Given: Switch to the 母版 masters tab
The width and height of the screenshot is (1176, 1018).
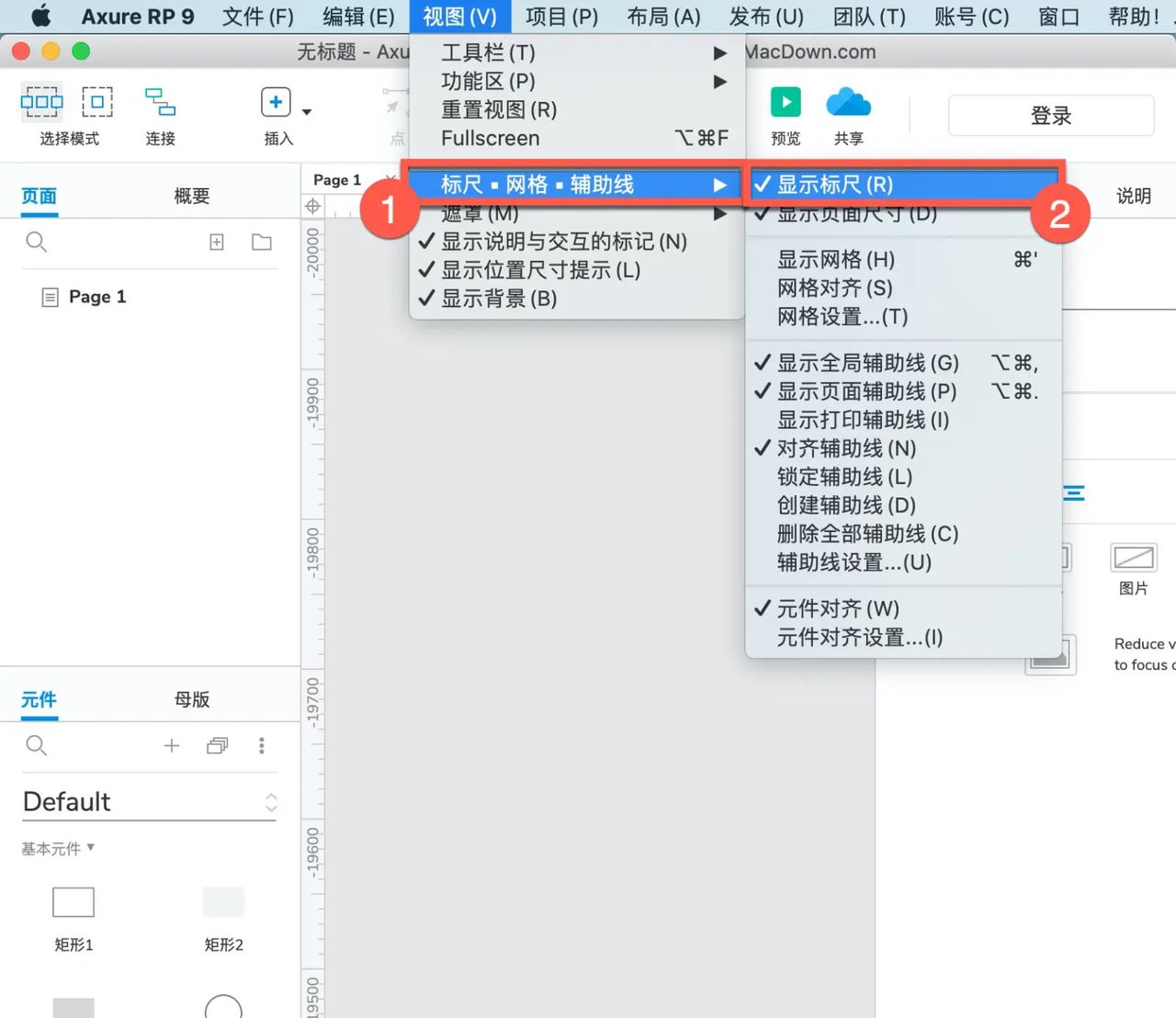Looking at the screenshot, I should pos(191,699).
